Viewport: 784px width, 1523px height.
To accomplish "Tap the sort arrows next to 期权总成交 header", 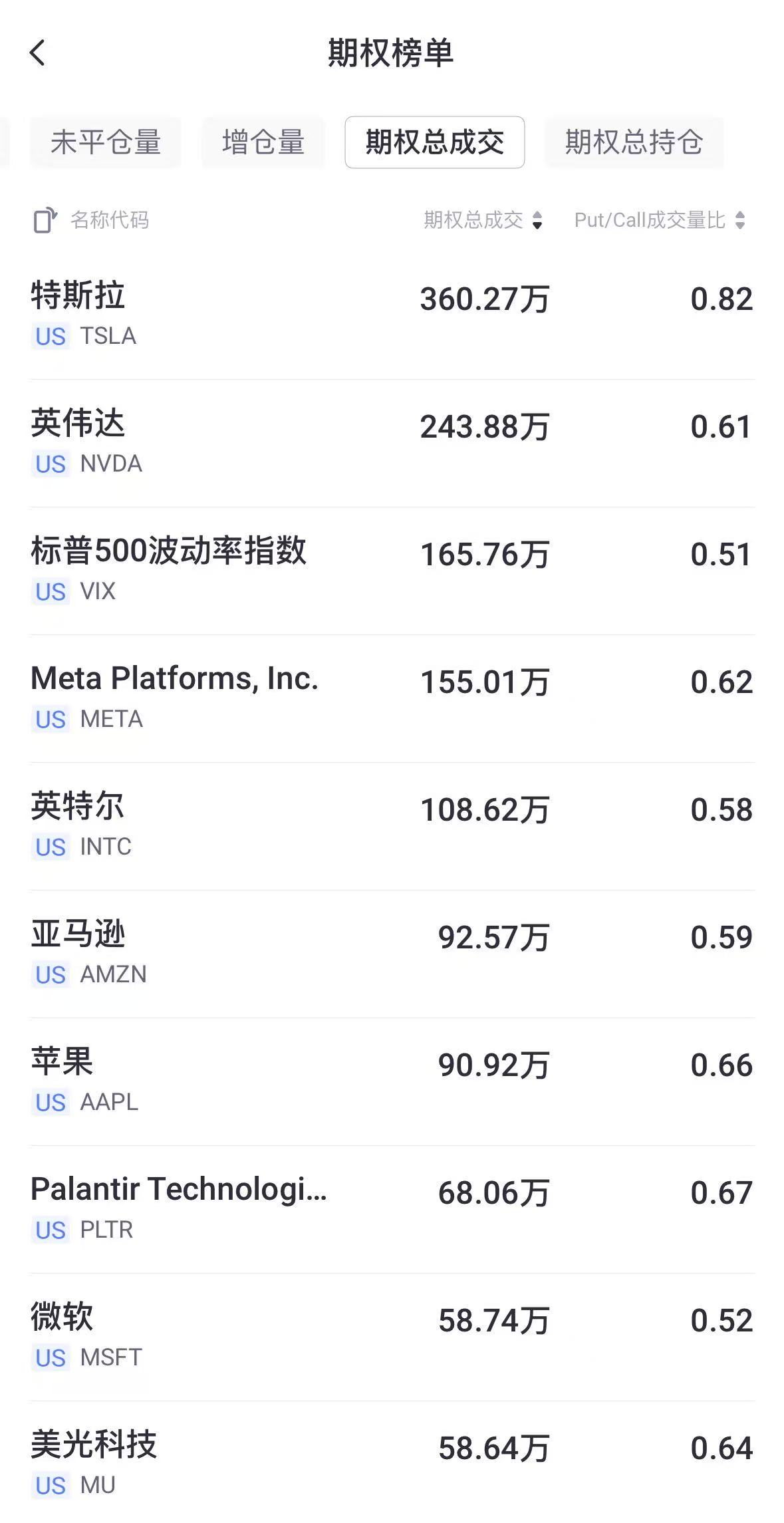I will coord(537,220).
